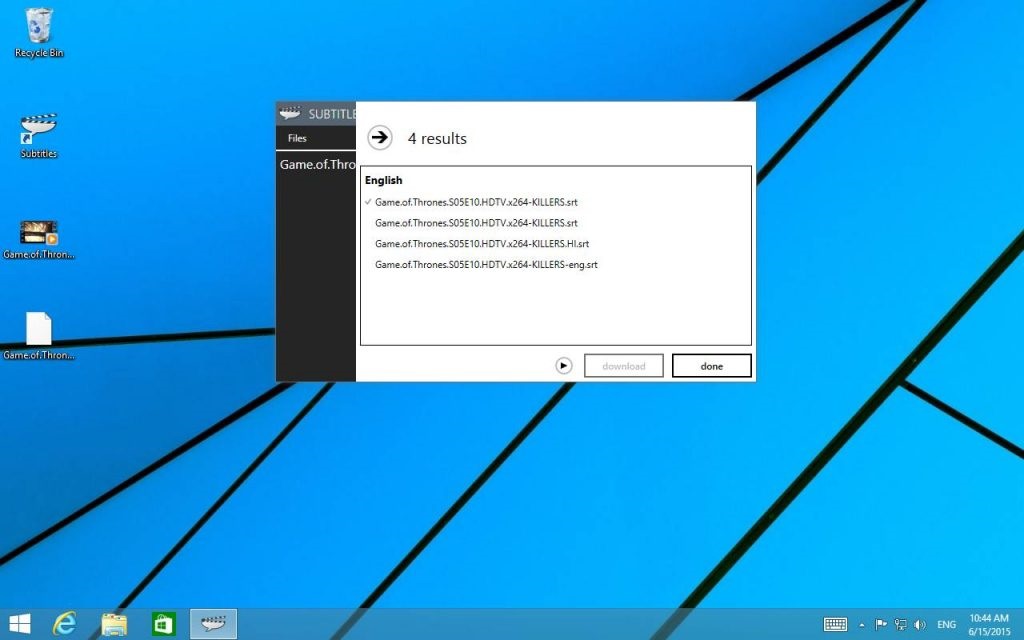
Task: Open the Windows Start menu
Action: [x=20, y=624]
